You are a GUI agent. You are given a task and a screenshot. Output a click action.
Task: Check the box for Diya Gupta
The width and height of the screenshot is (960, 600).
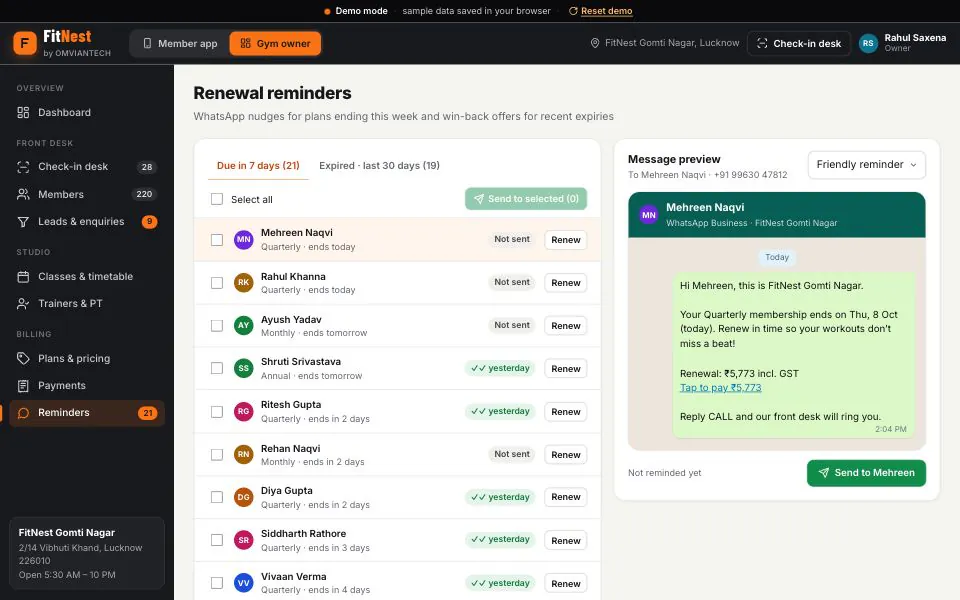coord(217,497)
